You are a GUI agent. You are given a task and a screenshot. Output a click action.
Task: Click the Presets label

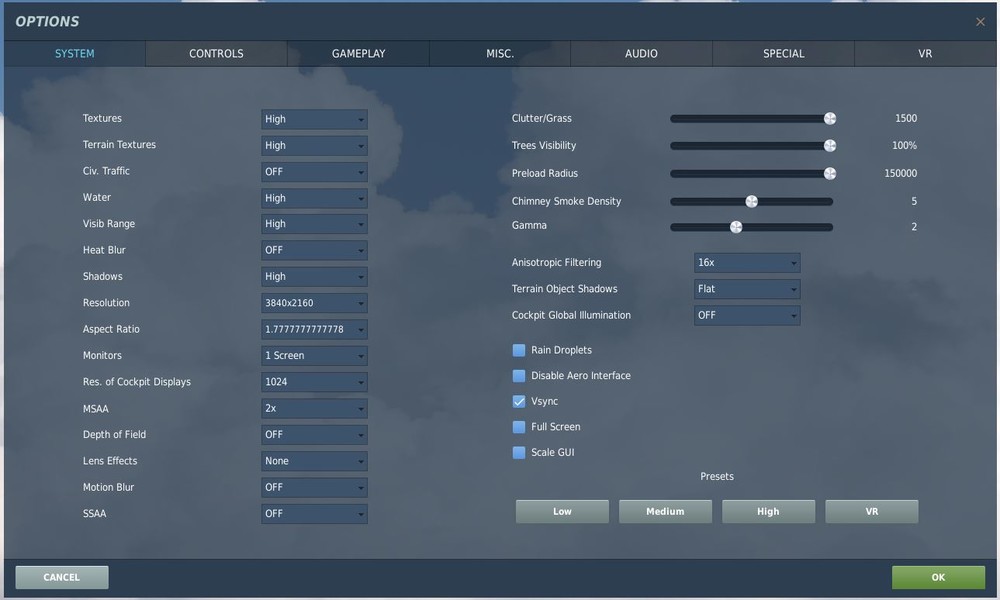[717, 476]
